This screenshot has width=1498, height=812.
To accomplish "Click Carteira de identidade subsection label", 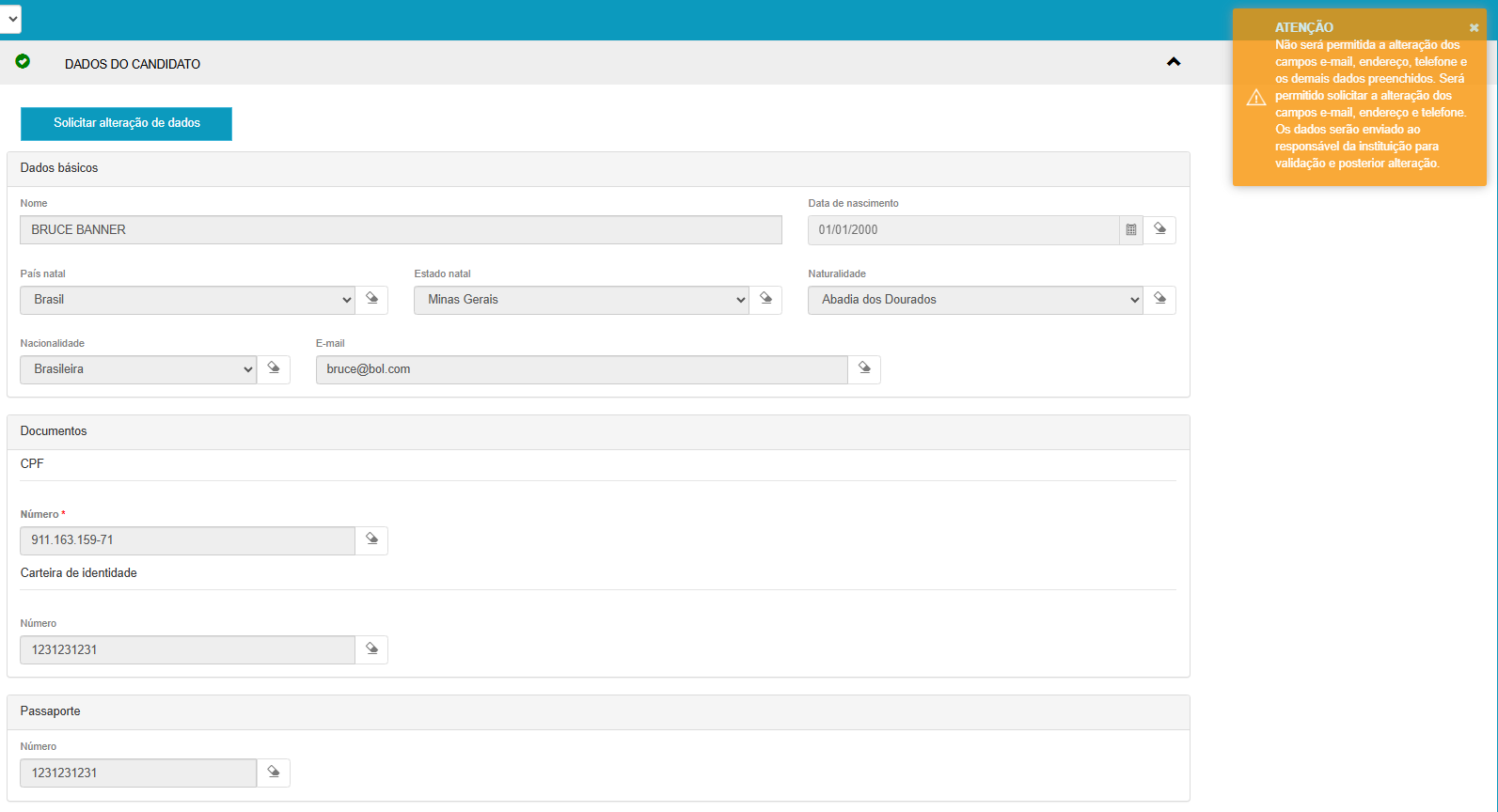I will pyautogui.click(x=79, y=573).
